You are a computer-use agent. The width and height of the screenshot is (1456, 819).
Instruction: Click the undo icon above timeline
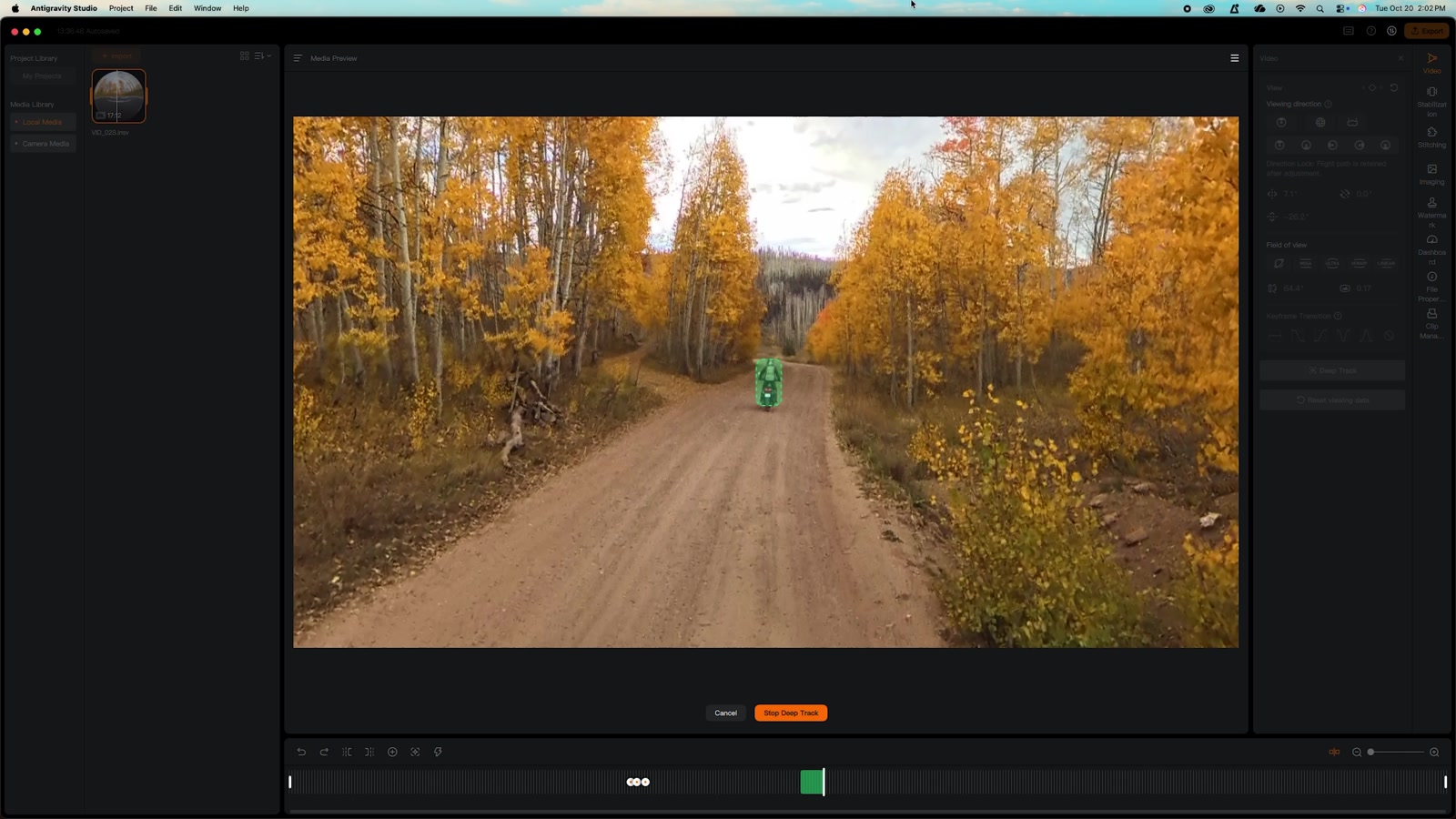click(x=301, y=752)
